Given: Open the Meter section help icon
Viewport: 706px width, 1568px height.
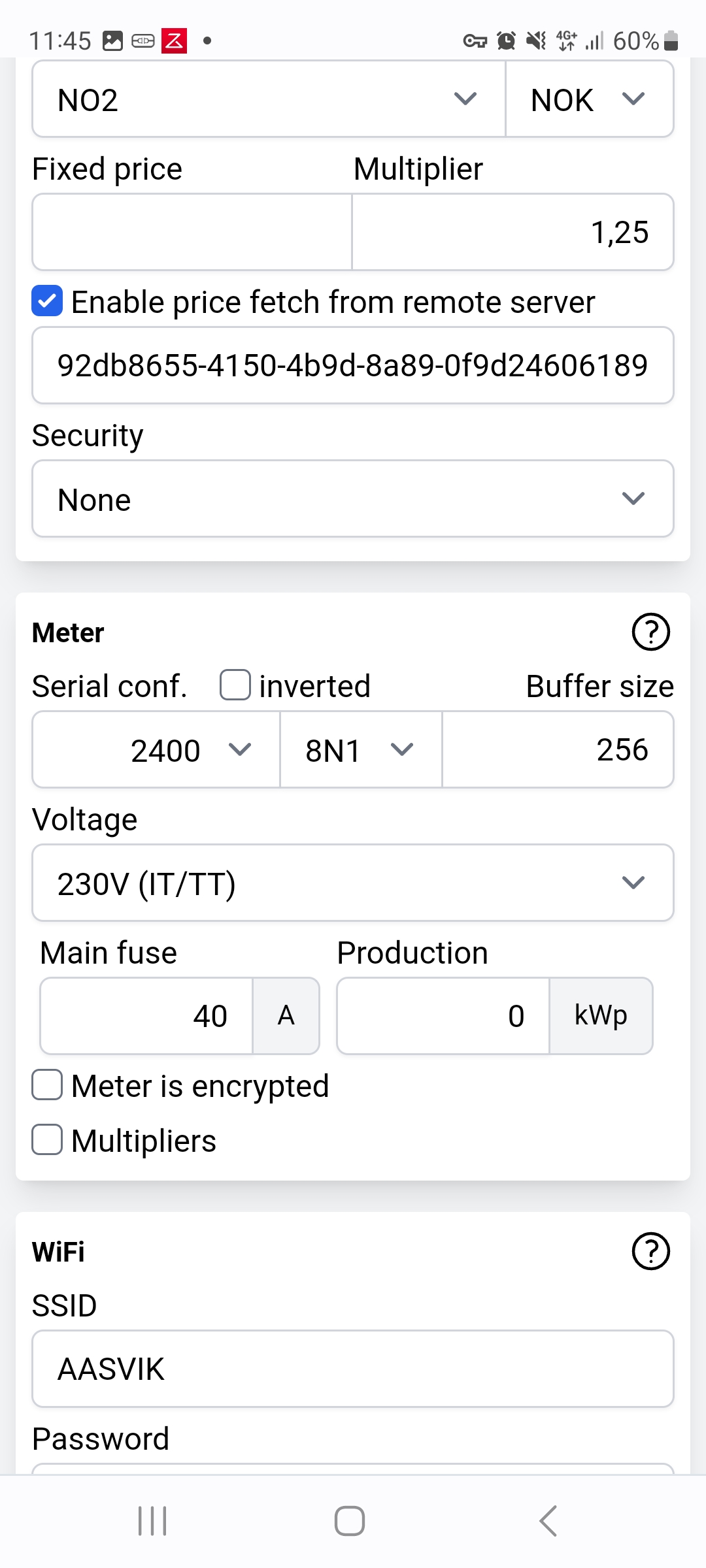Looking at the screenshot, I should 650,632.
